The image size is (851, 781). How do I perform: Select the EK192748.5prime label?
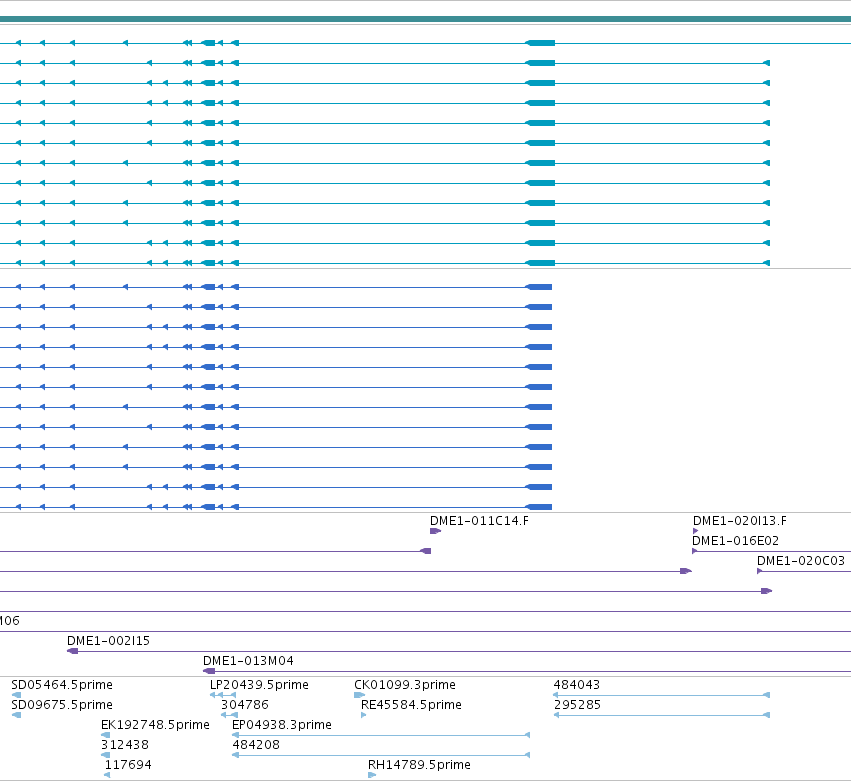pyautogui.click(x=155, y=725)
